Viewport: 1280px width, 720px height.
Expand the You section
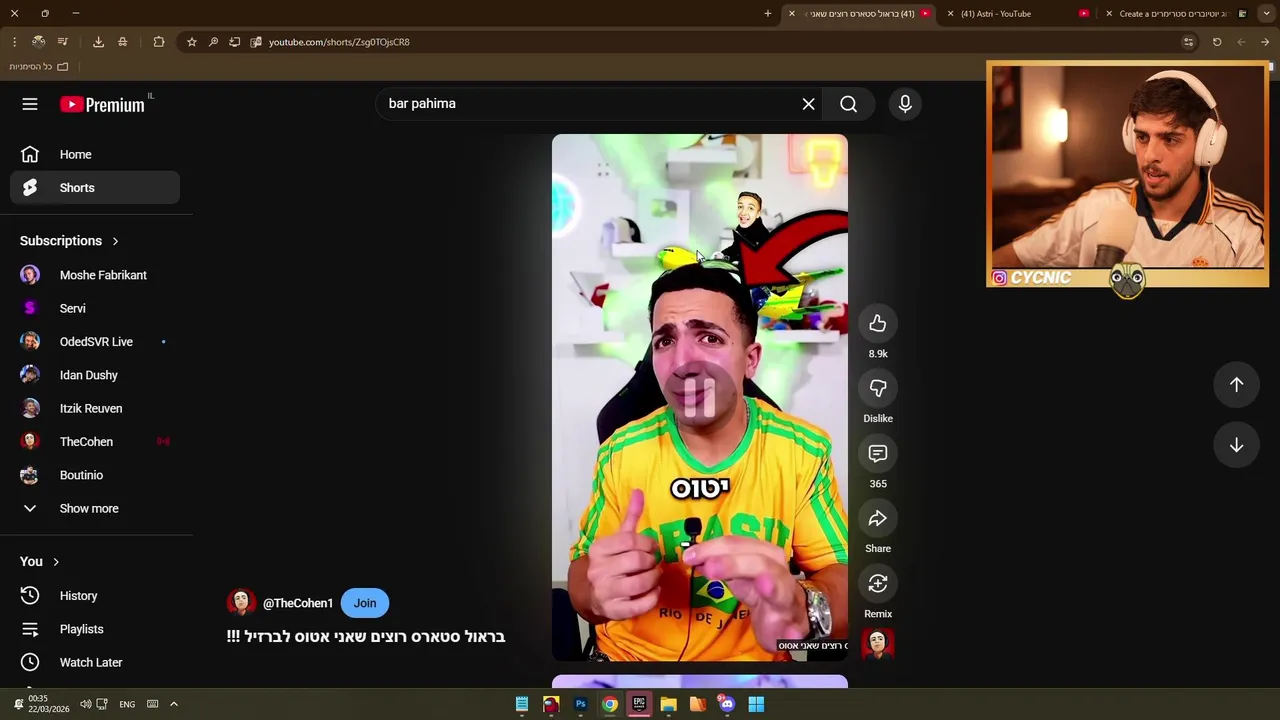coord(40,562)
